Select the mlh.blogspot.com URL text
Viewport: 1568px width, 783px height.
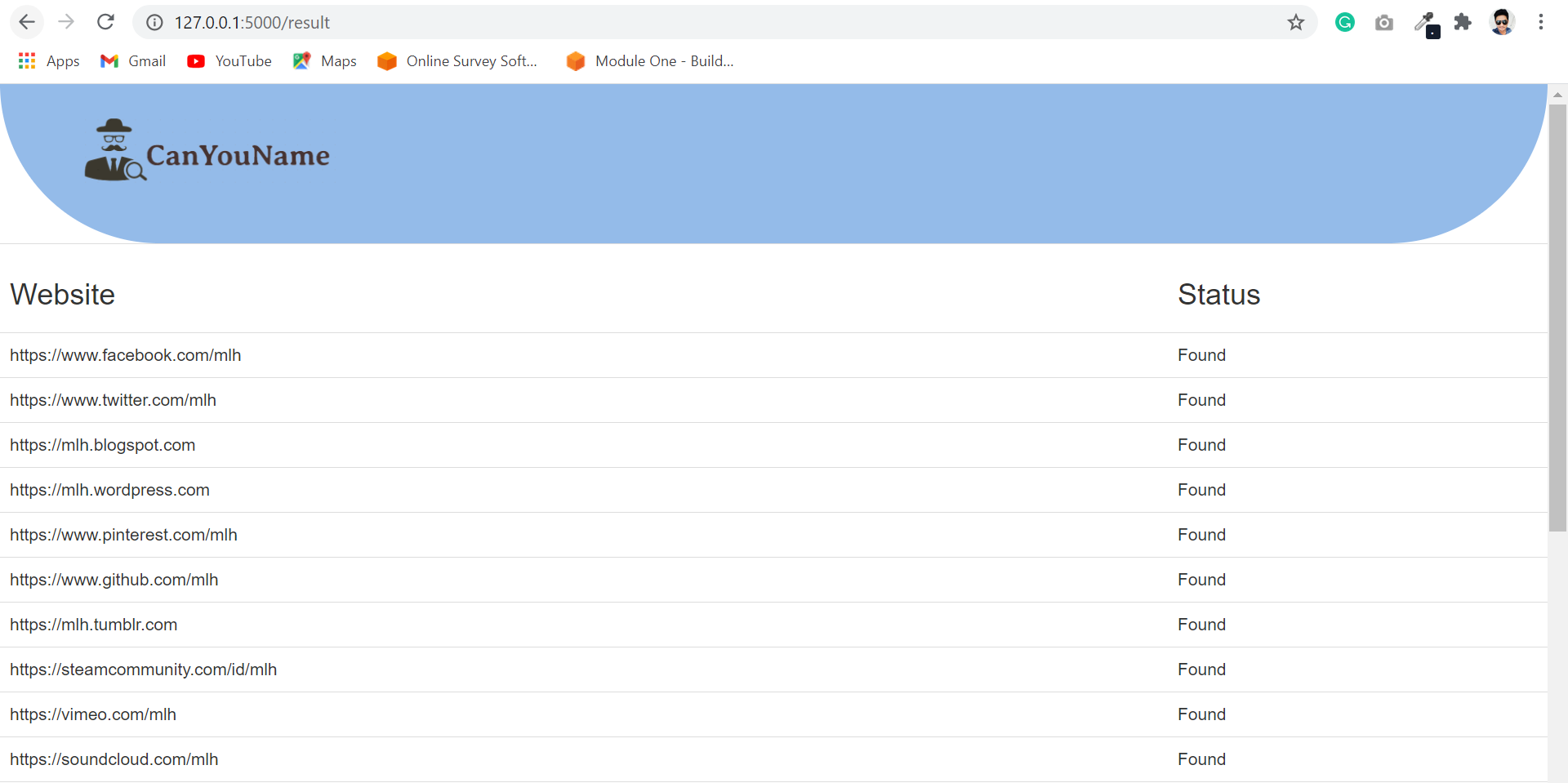(x=103, y=445)
